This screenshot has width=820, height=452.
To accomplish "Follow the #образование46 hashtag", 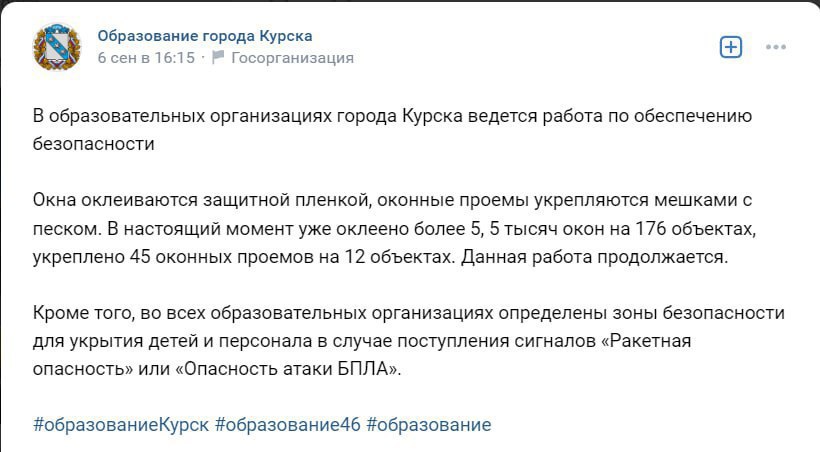I will 288,424.
